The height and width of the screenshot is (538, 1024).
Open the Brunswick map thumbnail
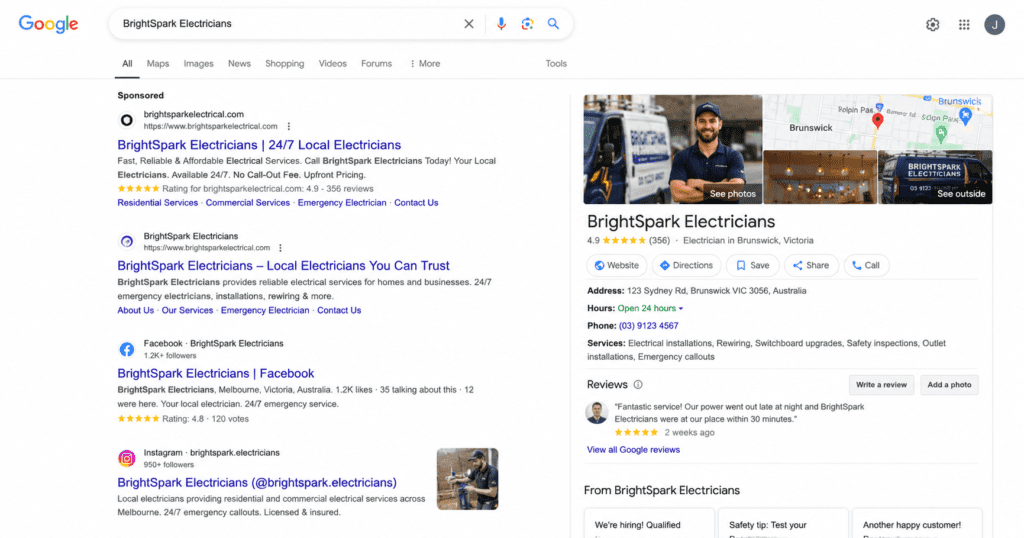(x=878, y=121)
